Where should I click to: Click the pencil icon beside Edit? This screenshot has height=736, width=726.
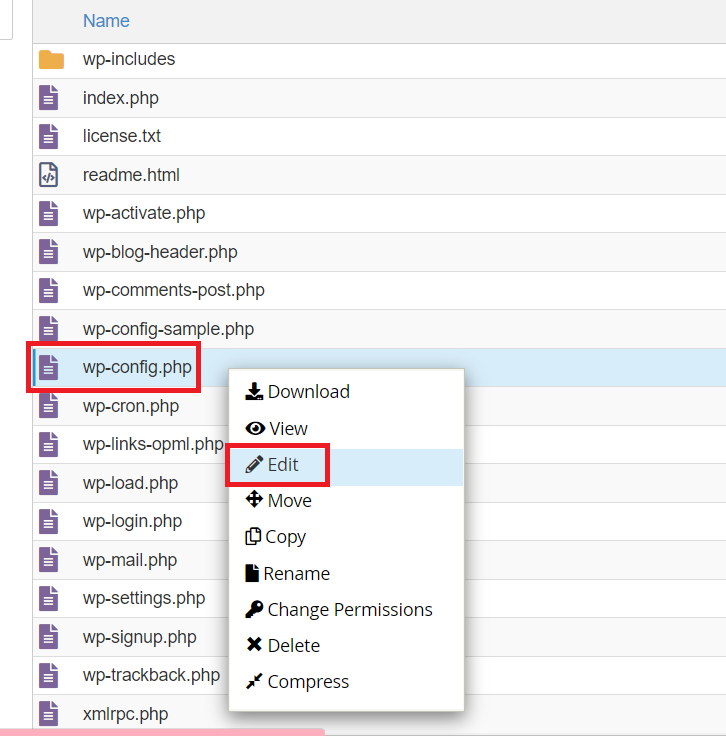pos(254,465)
